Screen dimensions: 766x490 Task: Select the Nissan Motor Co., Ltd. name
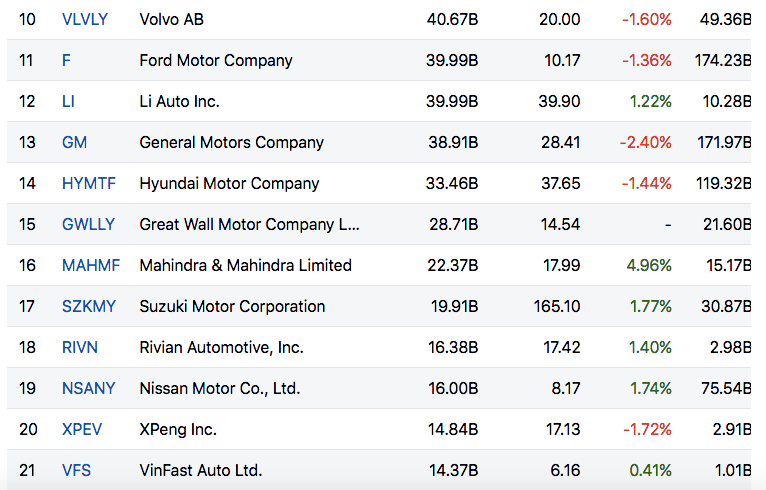tap(219, 388)
